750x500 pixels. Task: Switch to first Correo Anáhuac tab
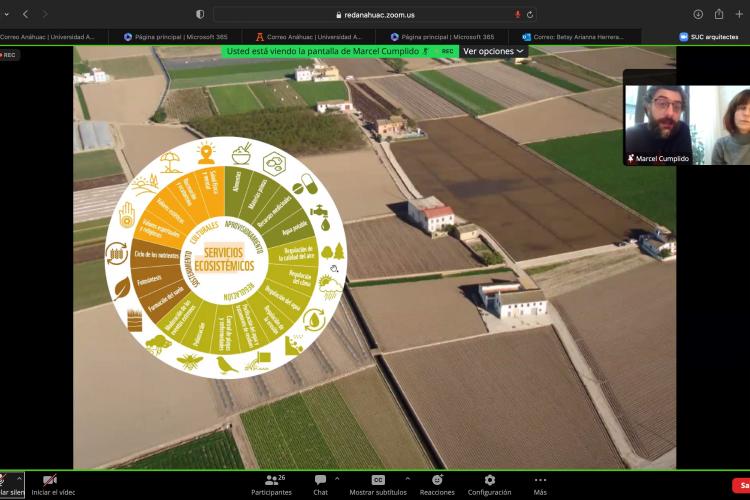pos(47,37)
